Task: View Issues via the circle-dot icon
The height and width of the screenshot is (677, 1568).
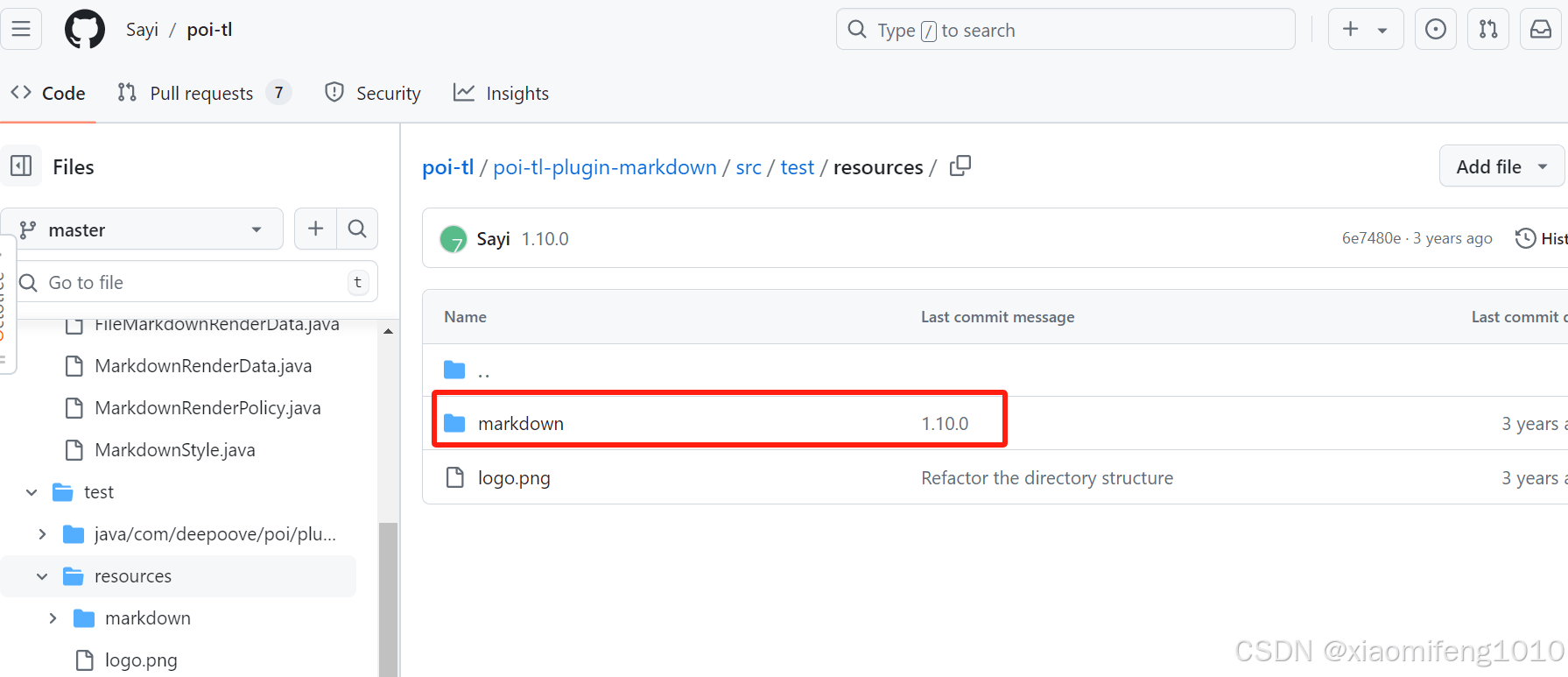Action: (x=1436, y=29)
